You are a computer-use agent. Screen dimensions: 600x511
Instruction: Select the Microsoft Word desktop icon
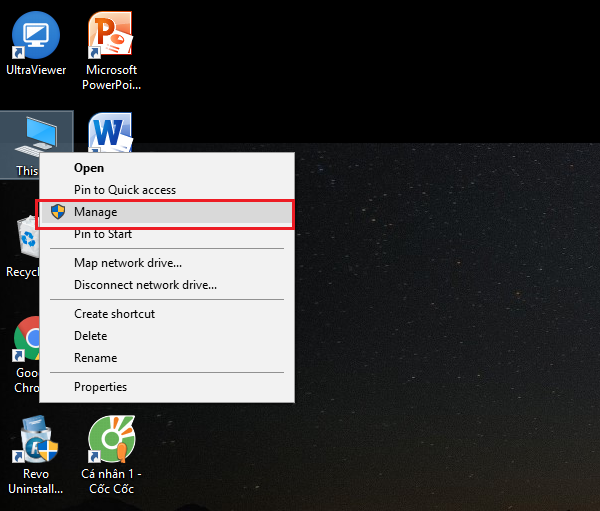point(111,132)
